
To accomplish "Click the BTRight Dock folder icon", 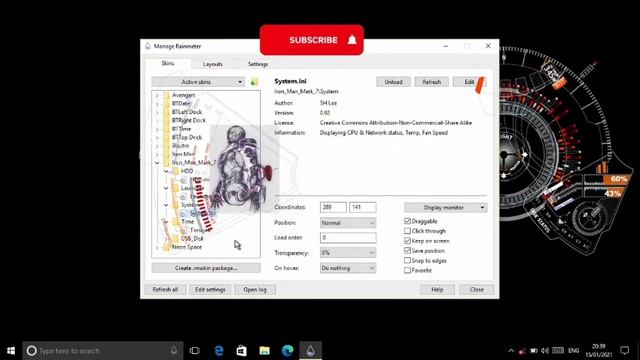I will coord(166,120).
